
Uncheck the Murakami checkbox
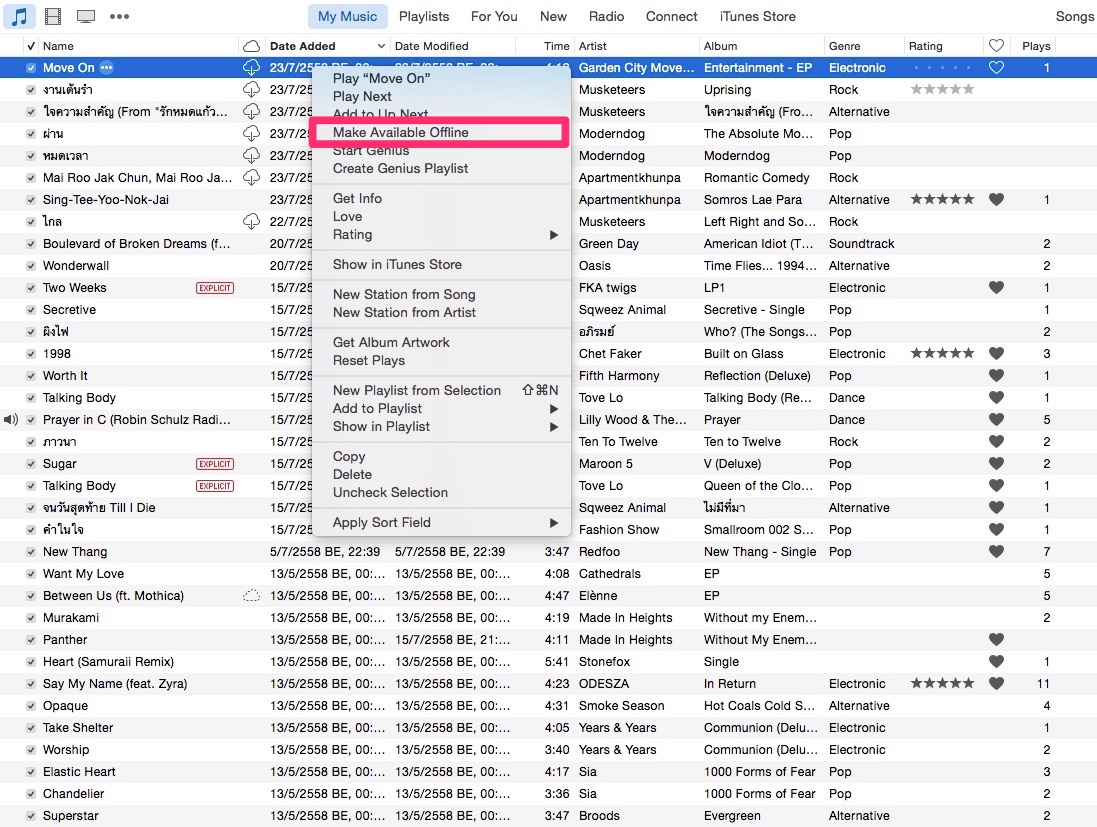31,618
